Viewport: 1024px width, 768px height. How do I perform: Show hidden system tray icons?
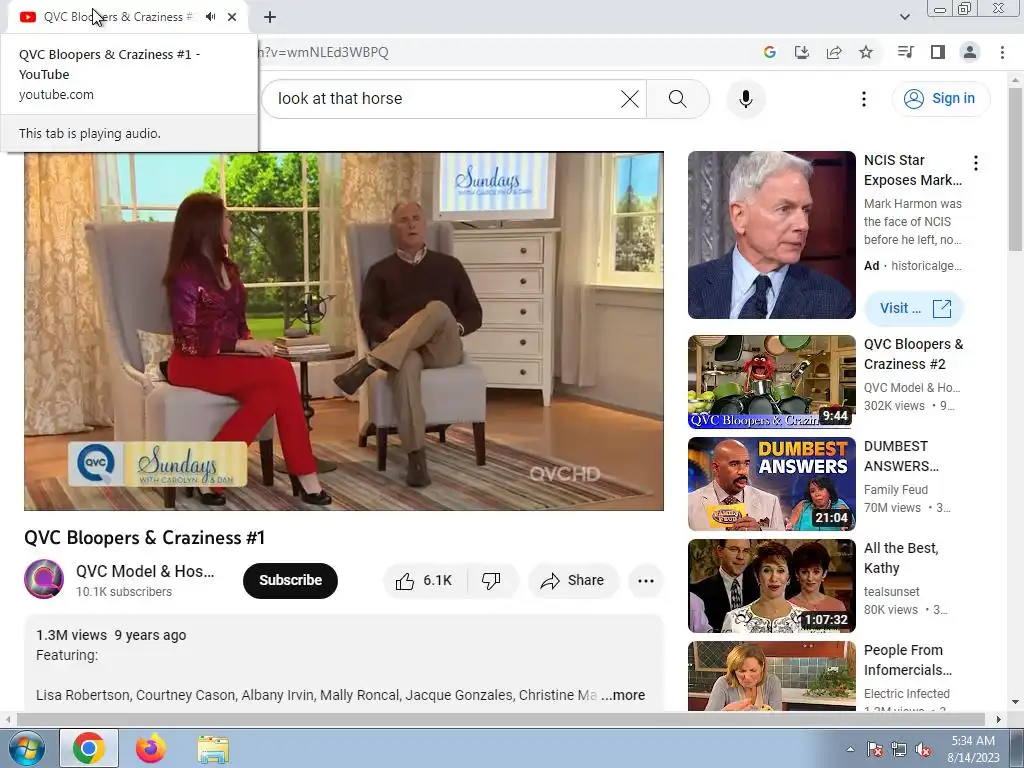(850, 749)
